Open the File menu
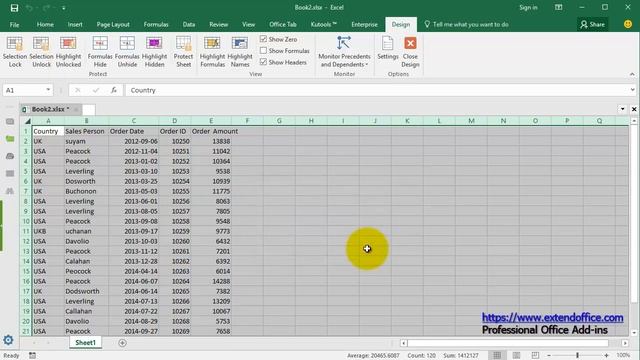640x360 pixels. click(14, 24)
